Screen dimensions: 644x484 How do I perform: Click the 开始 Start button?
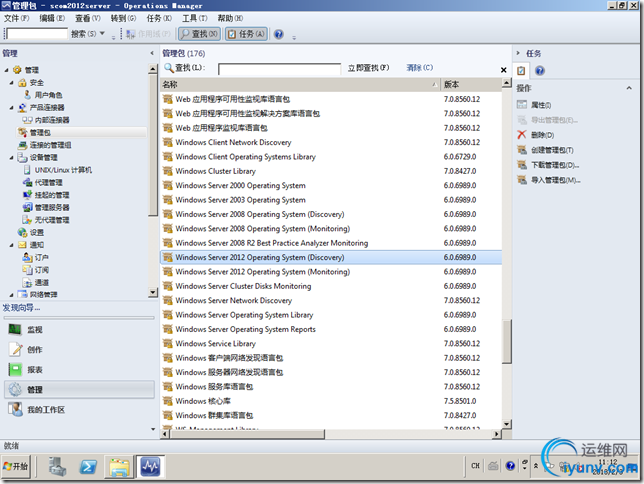(16, 466)
